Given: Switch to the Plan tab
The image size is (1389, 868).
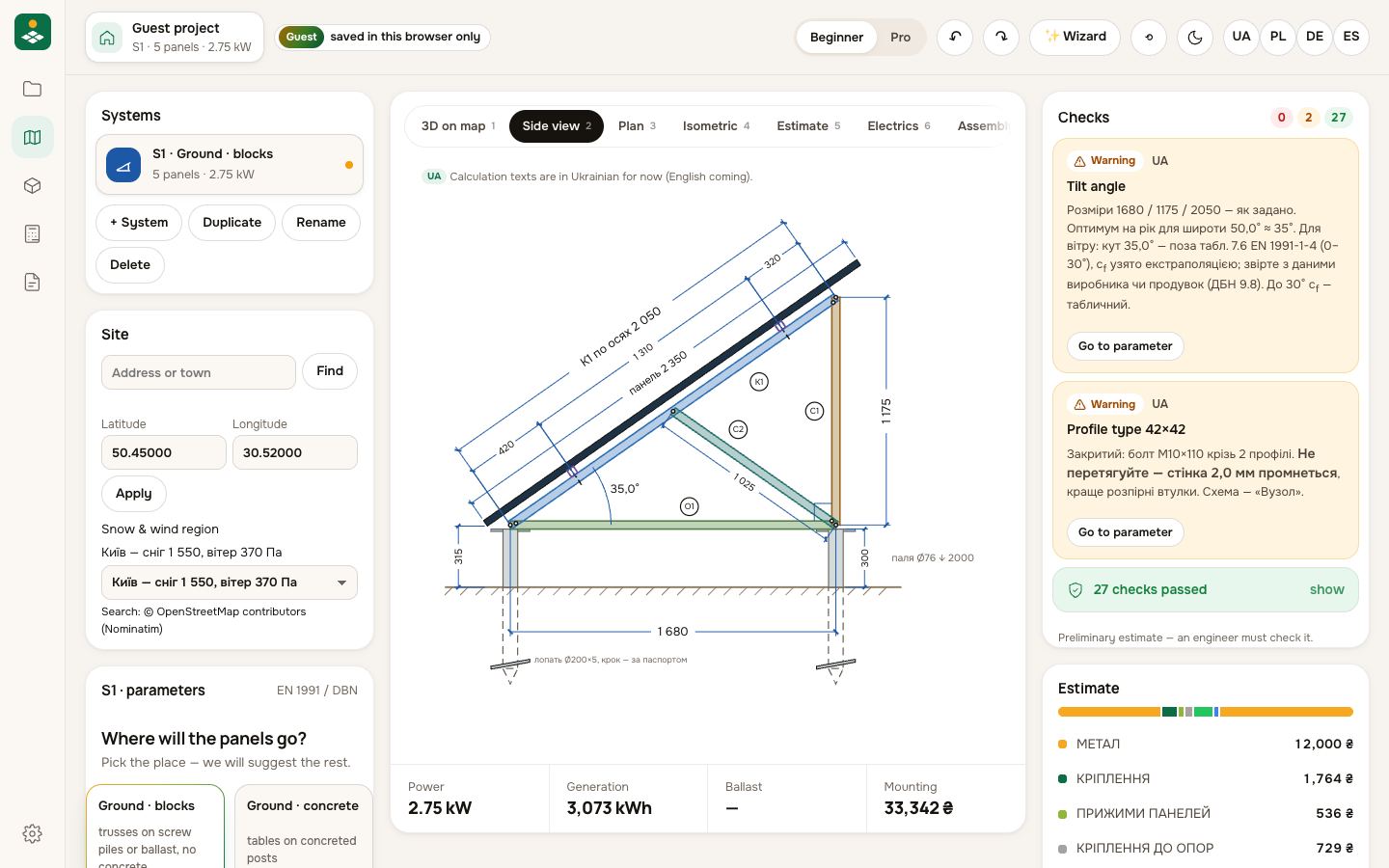Looking at the screenshot, I should click(x=637, y=126).
